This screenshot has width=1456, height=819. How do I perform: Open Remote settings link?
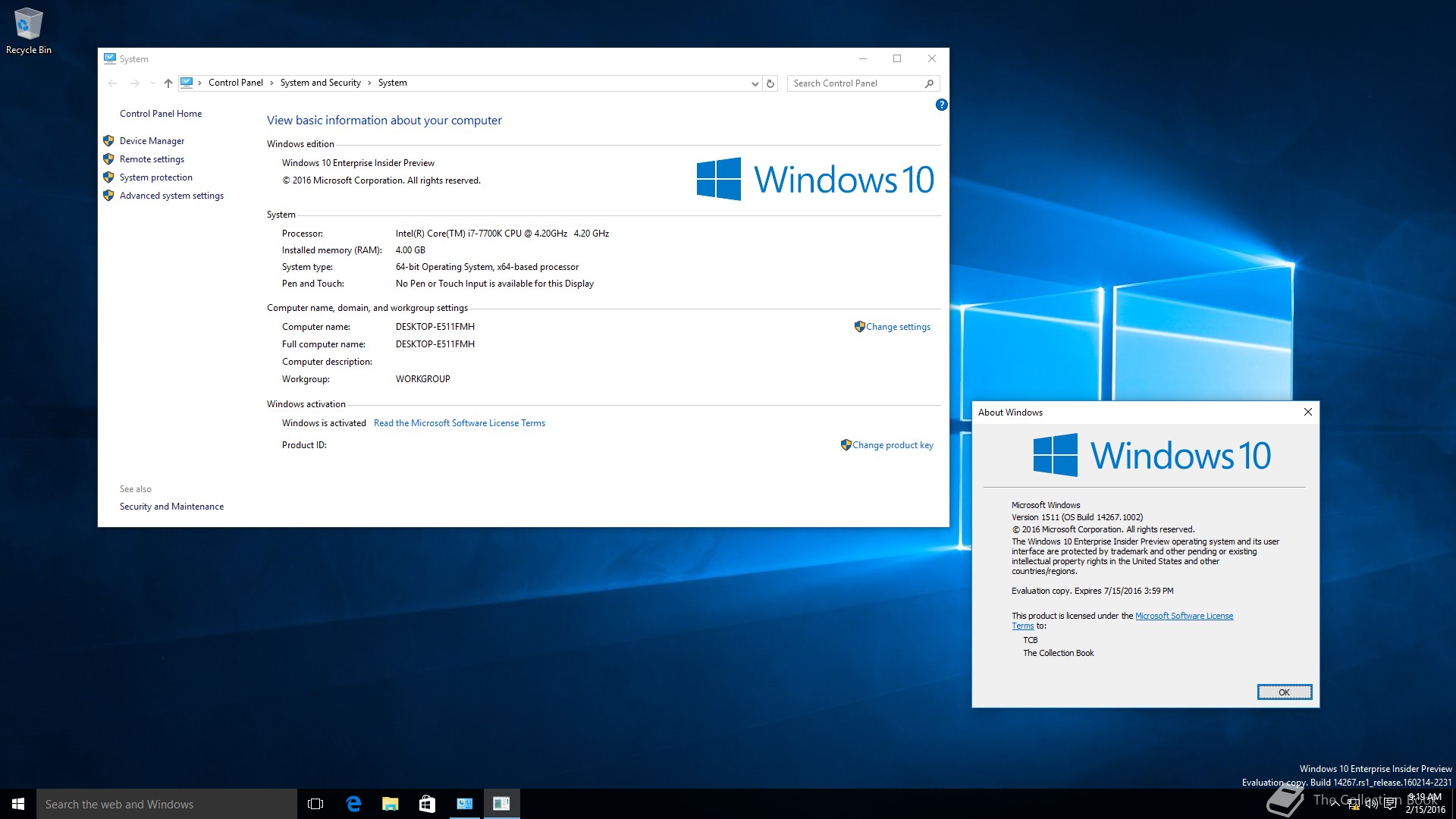152,159
